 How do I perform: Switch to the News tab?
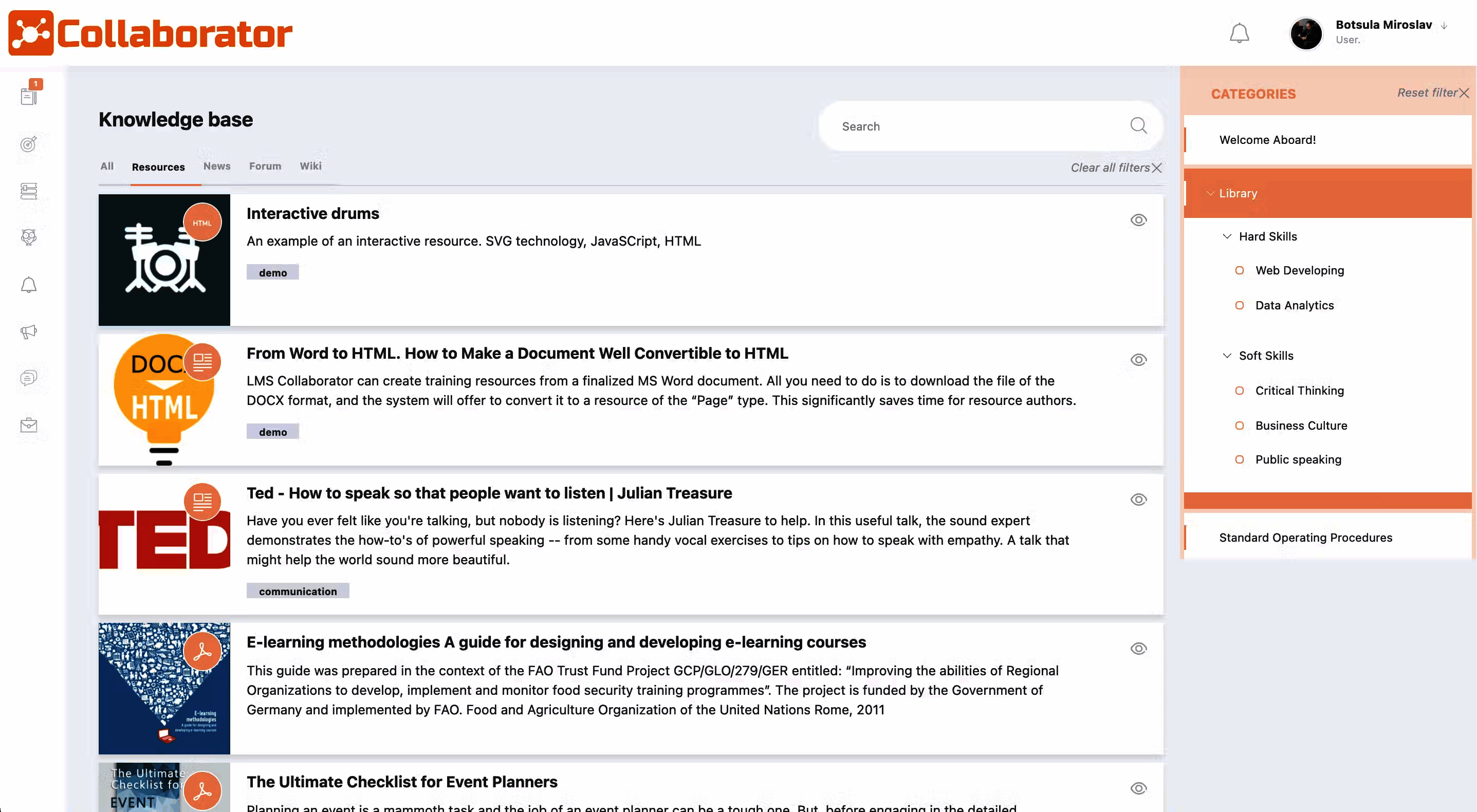coord(216,167)
